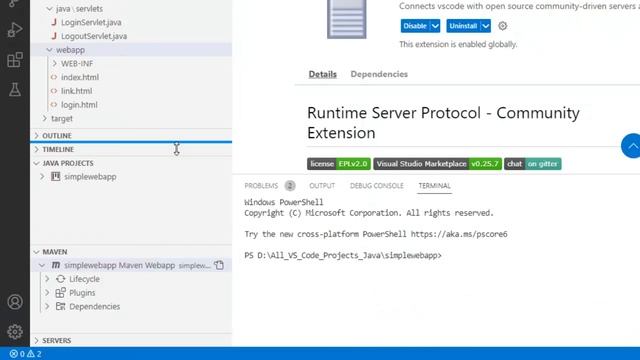Expand the Lifecycle node
Image resolution: width=640 pixels, height=360 pixels.
47,279
